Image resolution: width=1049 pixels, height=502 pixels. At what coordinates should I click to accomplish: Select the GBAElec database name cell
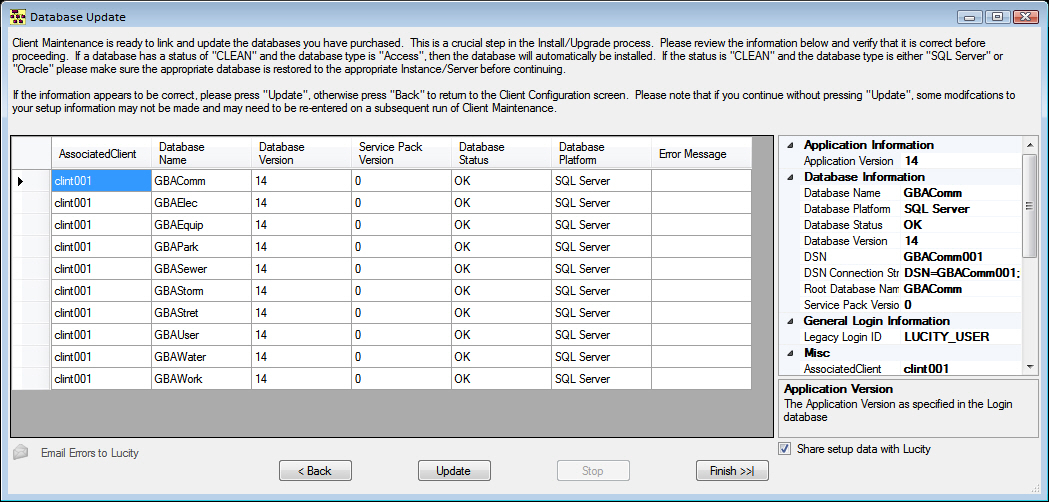point(201,203)
